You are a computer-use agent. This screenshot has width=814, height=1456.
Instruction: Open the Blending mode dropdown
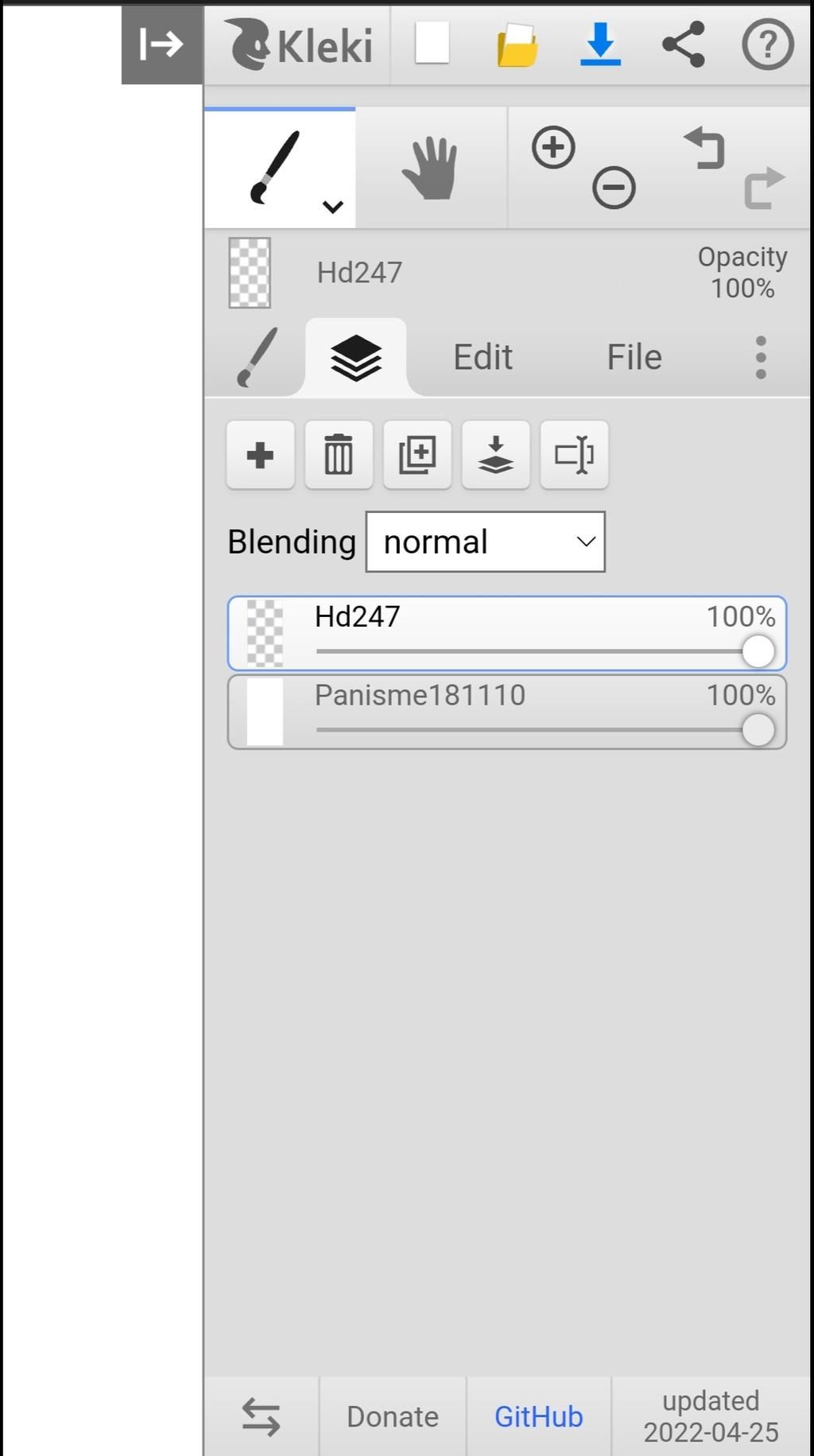[486, 542]
